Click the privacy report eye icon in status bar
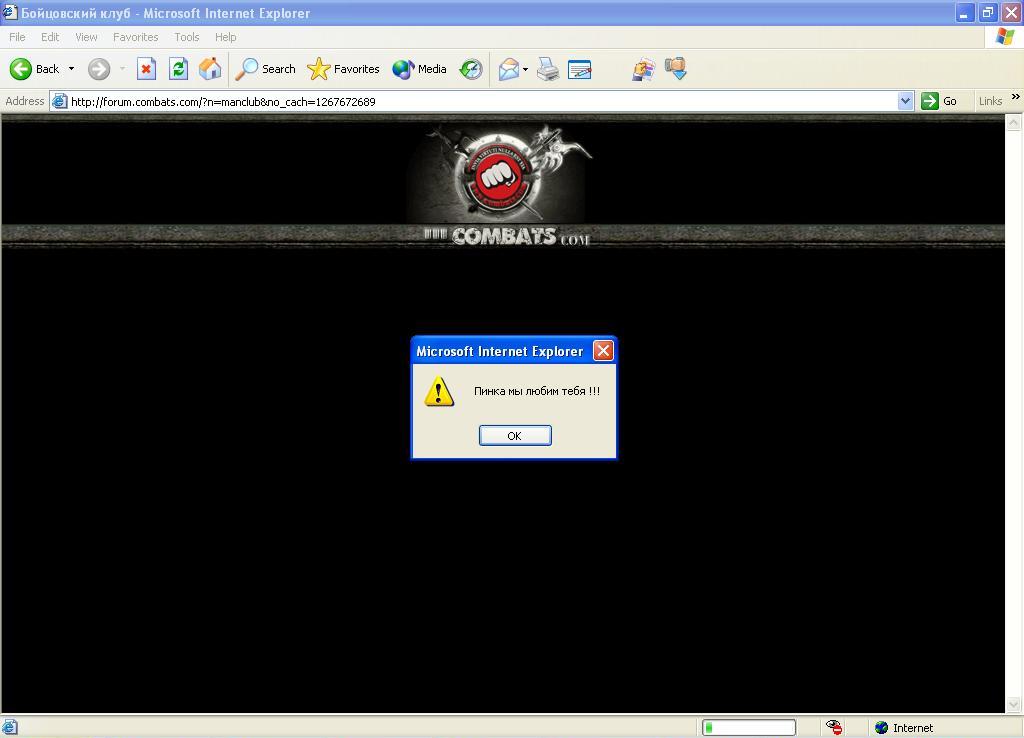Viewport: 1024px width, 738px height. [x=834, y=728]
